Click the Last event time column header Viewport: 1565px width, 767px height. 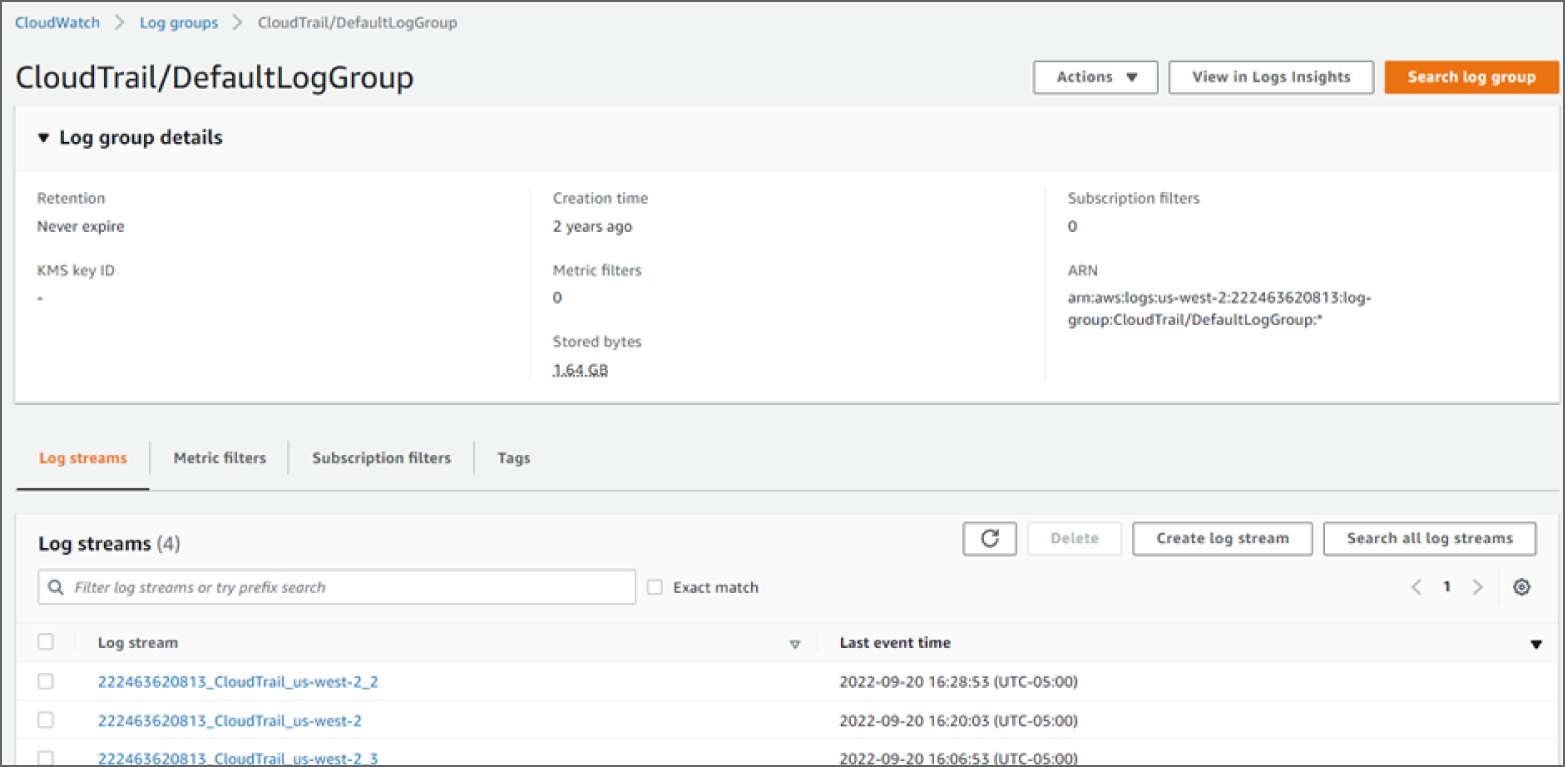pyautogui.click(x=895, y=643)
